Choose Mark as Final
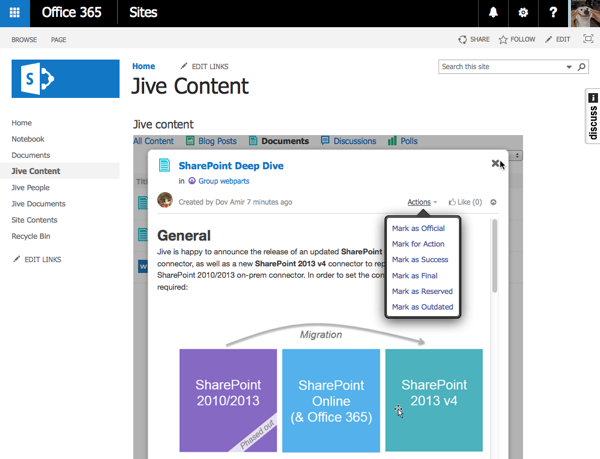Screen dimensions: 600x459 pyautogui.click(x=414, y=276)
